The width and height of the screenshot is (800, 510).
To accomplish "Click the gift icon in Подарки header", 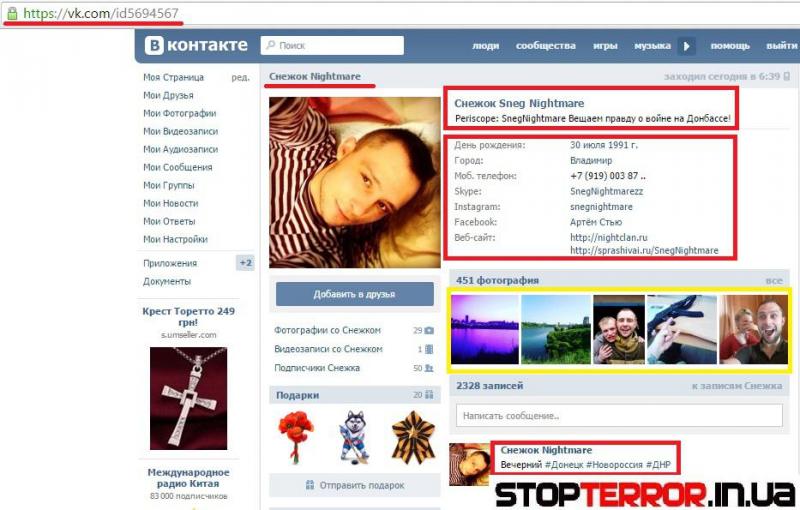I will click(429, 395).
